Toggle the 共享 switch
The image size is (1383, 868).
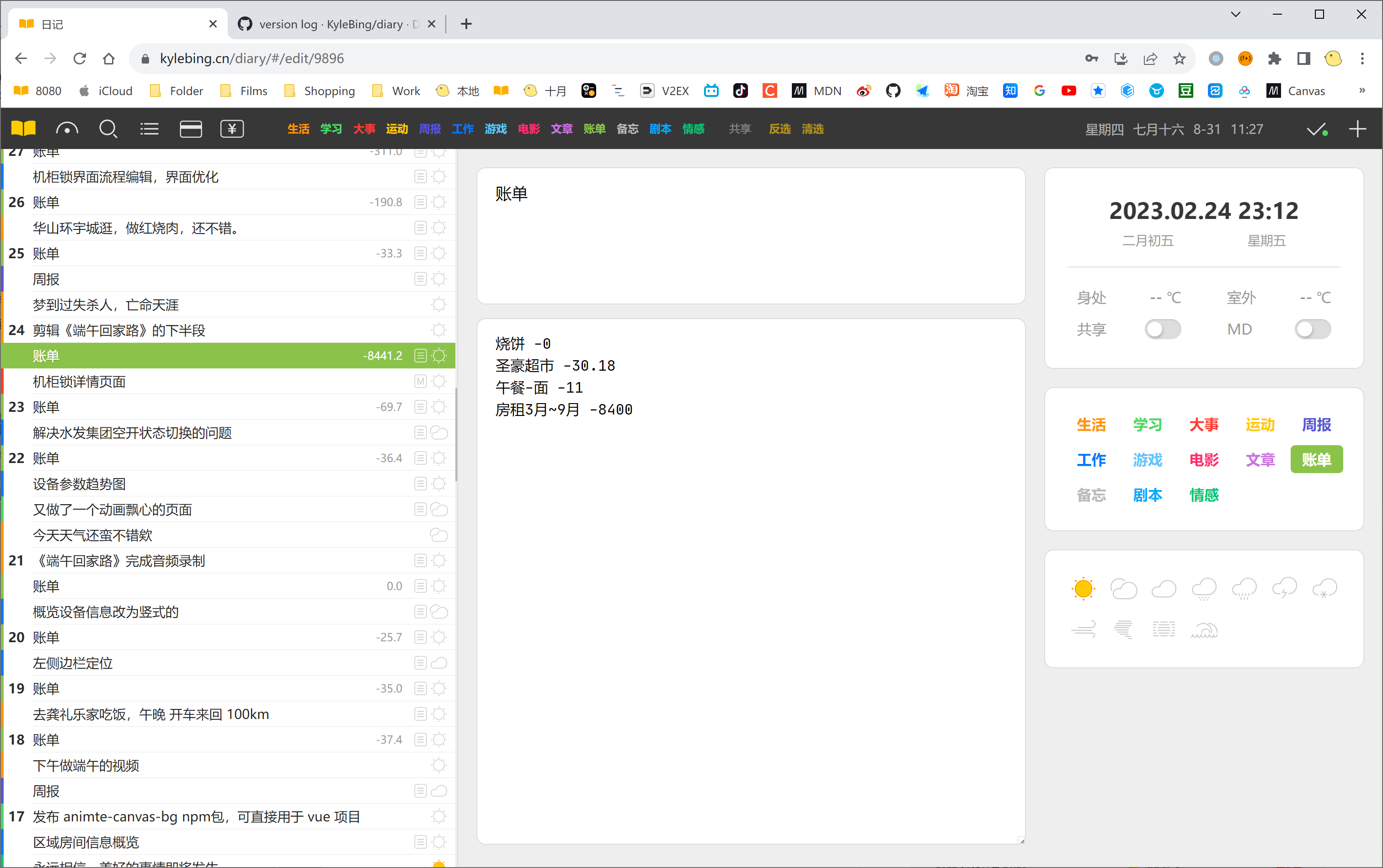[1163, 329]
